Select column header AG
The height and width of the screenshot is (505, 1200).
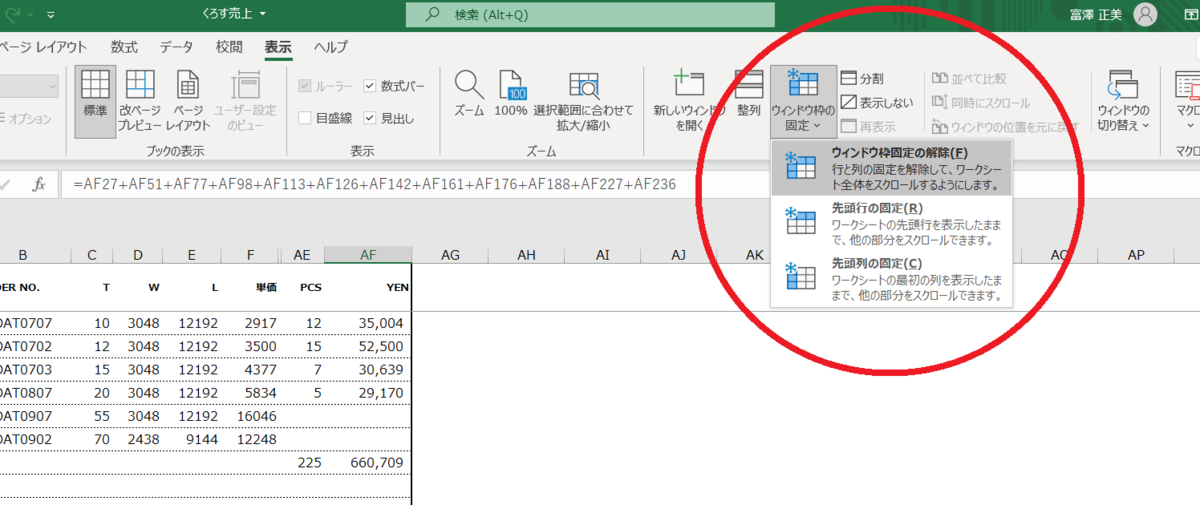point(450,256)
